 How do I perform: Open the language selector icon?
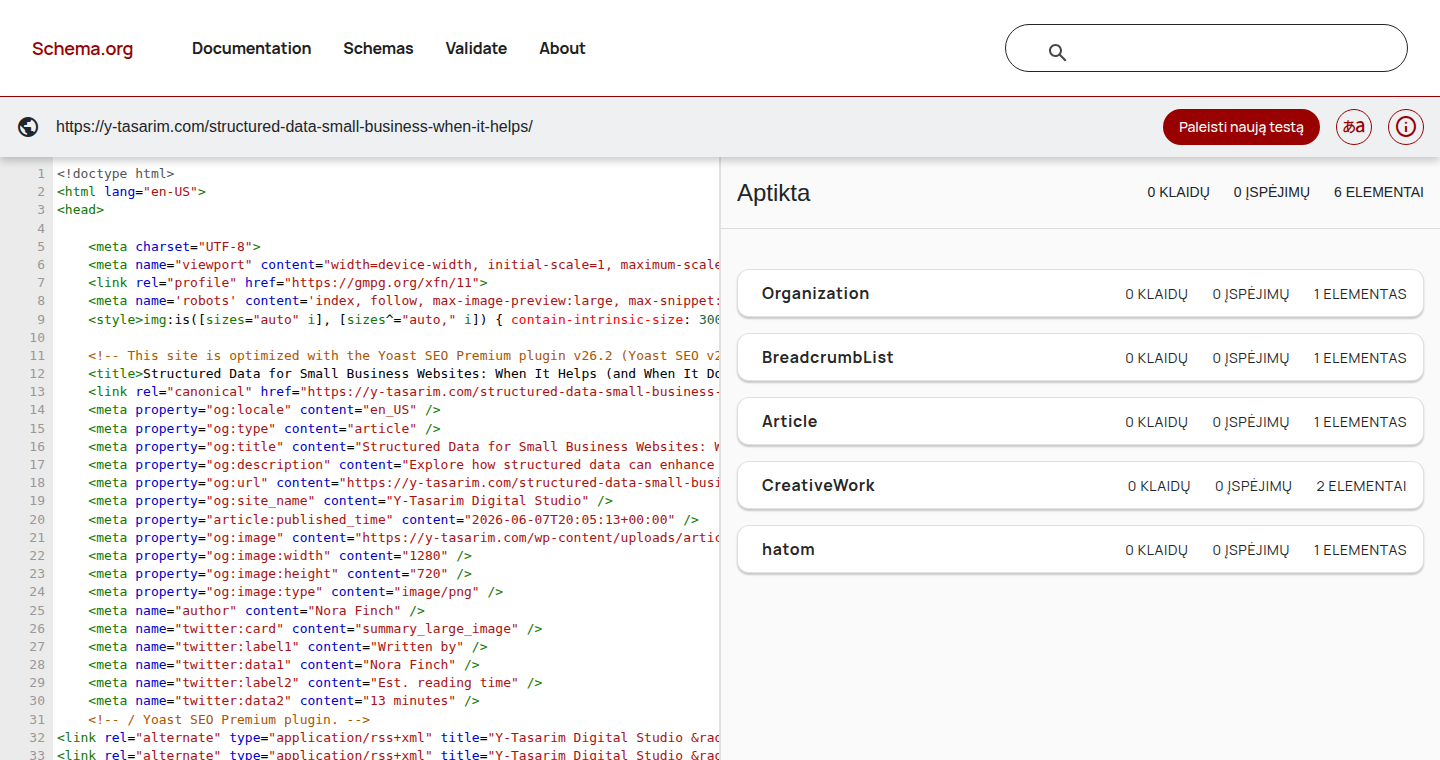pos(1354,127)
